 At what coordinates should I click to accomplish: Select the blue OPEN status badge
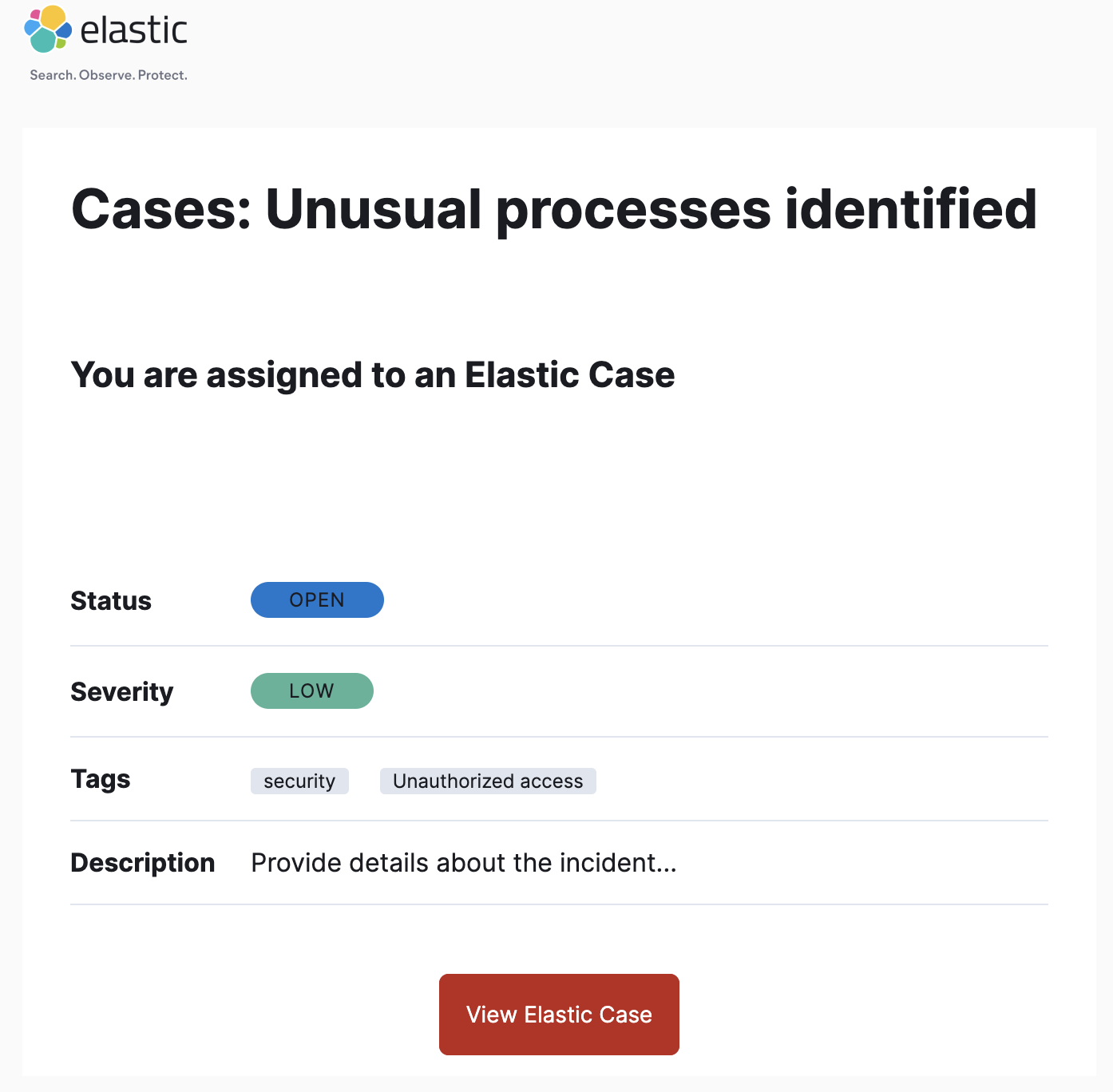click(x=317, y=599)
